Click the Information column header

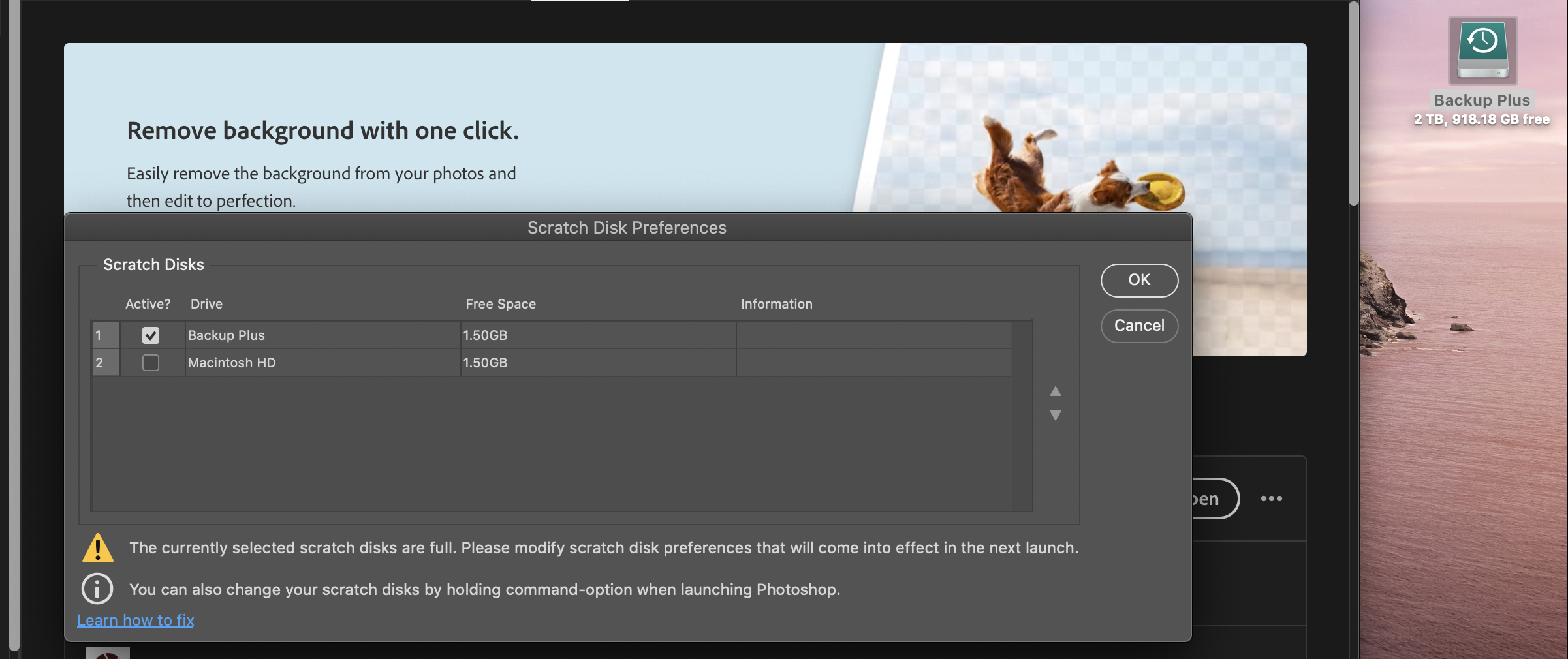[x=776, y=303]
